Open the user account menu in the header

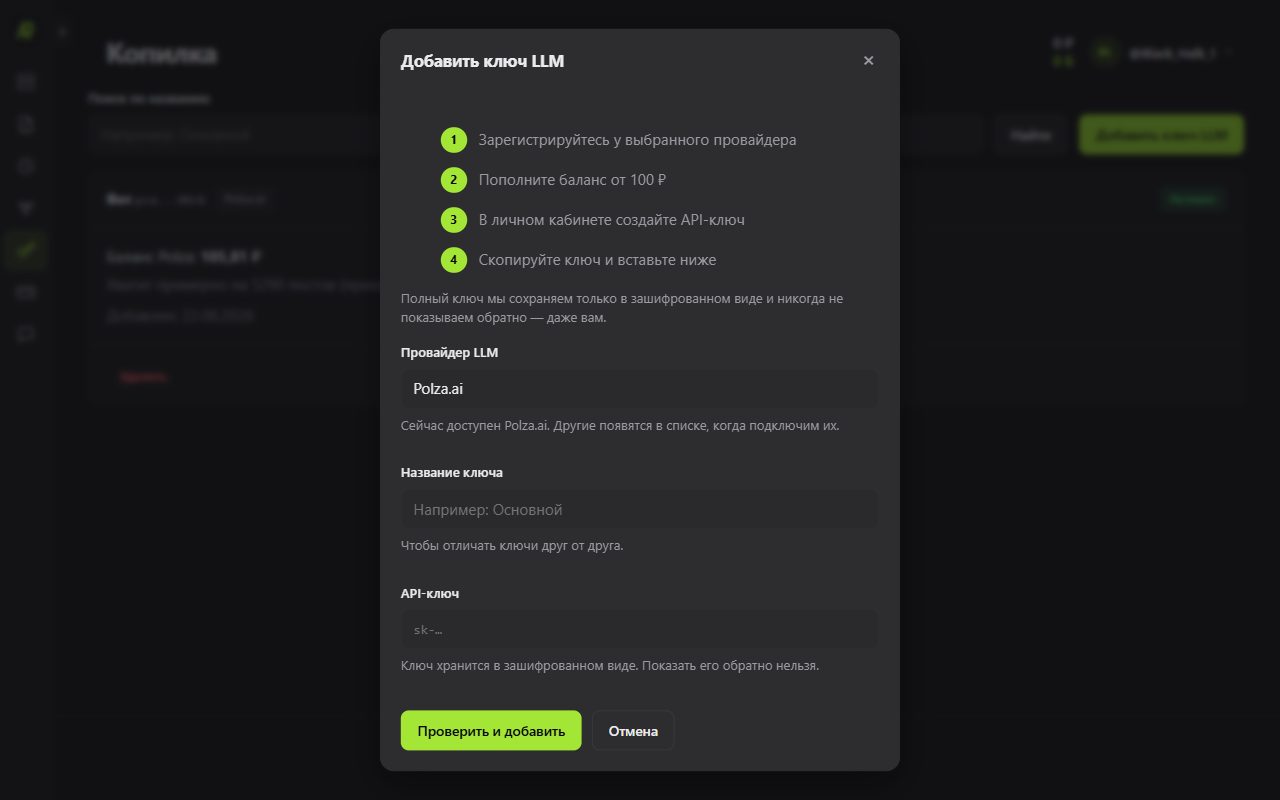click(1163, 52)
